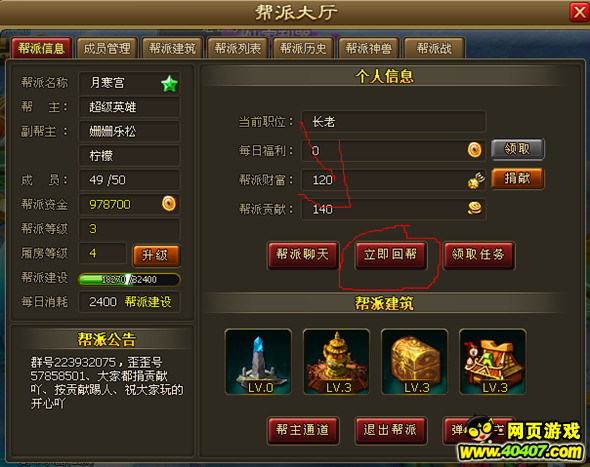590x467 pixels.
Task: Select the golden incense burner building
Action: click(x=336, y=362)
